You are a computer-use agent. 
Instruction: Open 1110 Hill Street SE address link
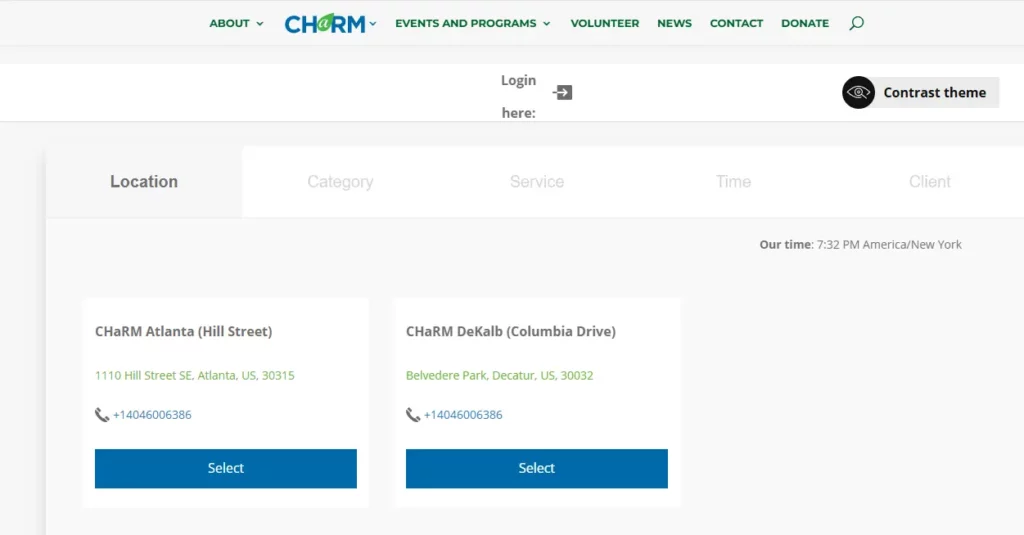[195, 376]
